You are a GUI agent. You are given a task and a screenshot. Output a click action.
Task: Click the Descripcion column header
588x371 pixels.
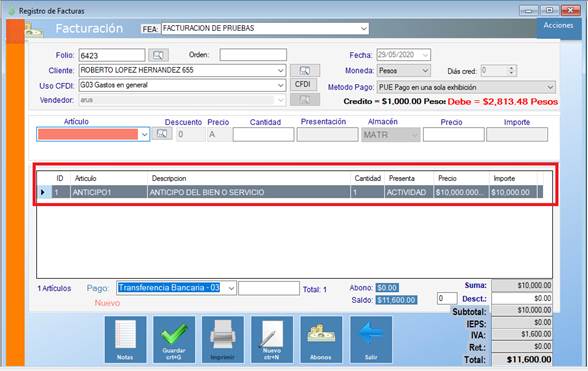249,178
